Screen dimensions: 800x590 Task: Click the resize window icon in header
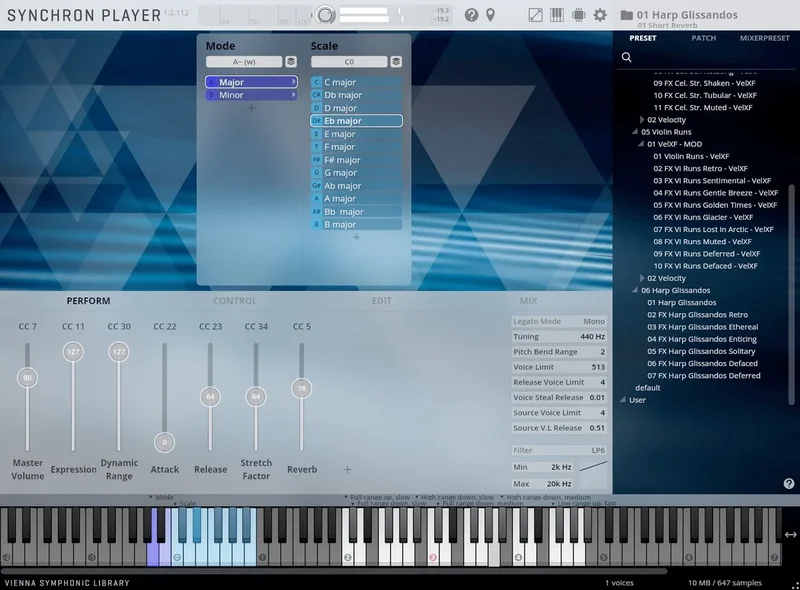(x=535, y=15)
